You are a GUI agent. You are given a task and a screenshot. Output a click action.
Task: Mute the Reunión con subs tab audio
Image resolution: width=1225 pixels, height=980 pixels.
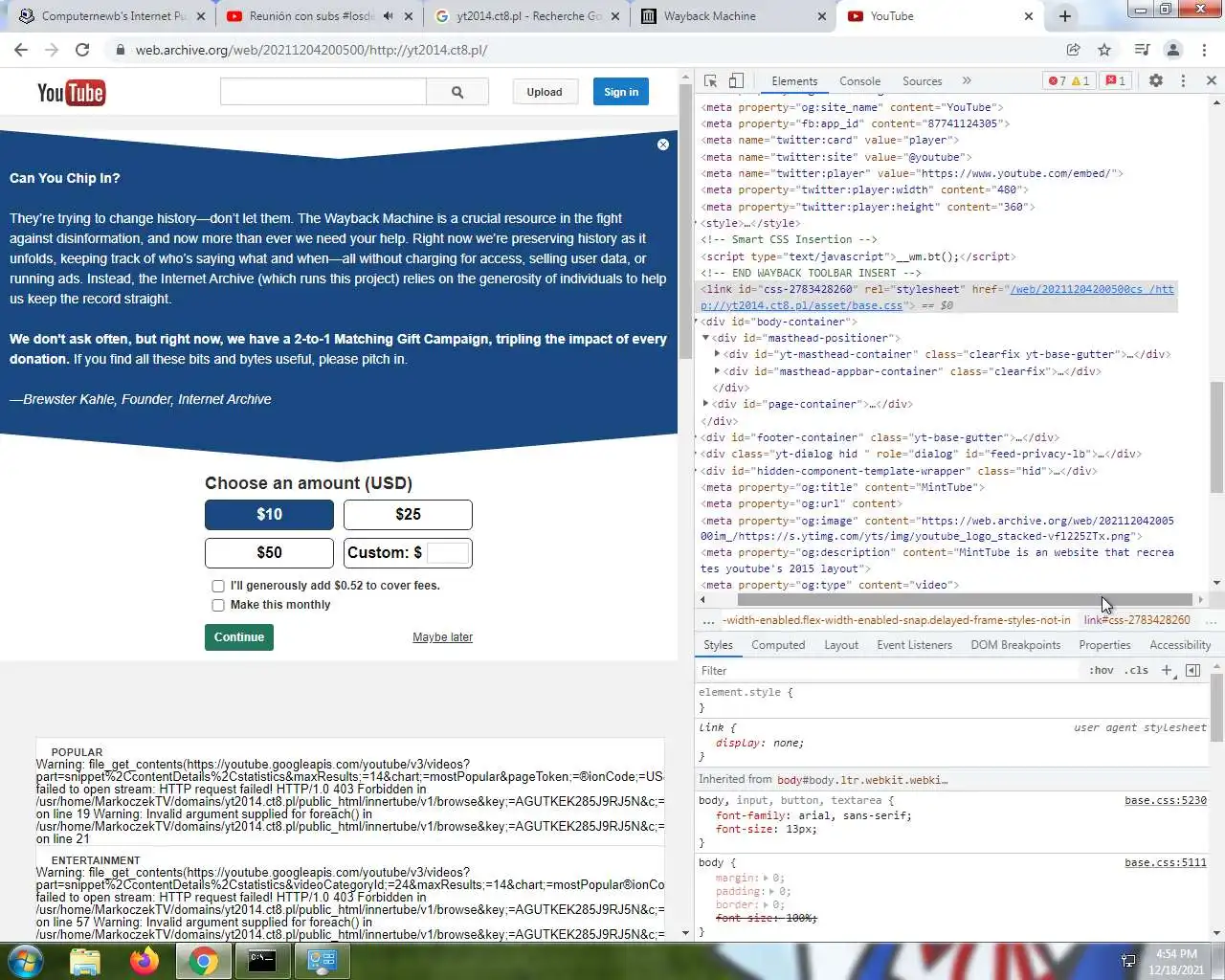pyautogui.click(x=388, y=16)
